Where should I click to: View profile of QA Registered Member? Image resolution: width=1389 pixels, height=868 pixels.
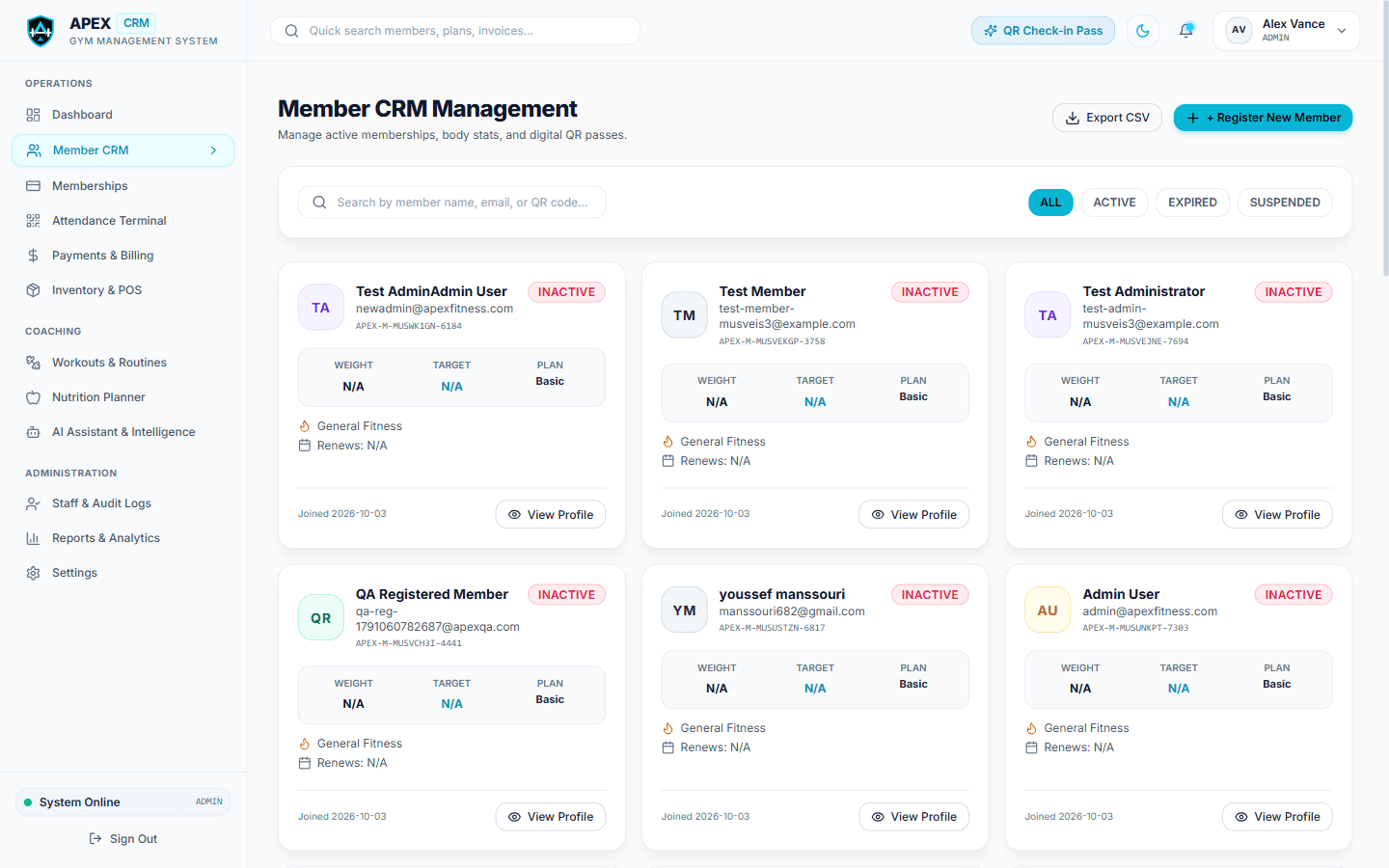tap(551, 817)
